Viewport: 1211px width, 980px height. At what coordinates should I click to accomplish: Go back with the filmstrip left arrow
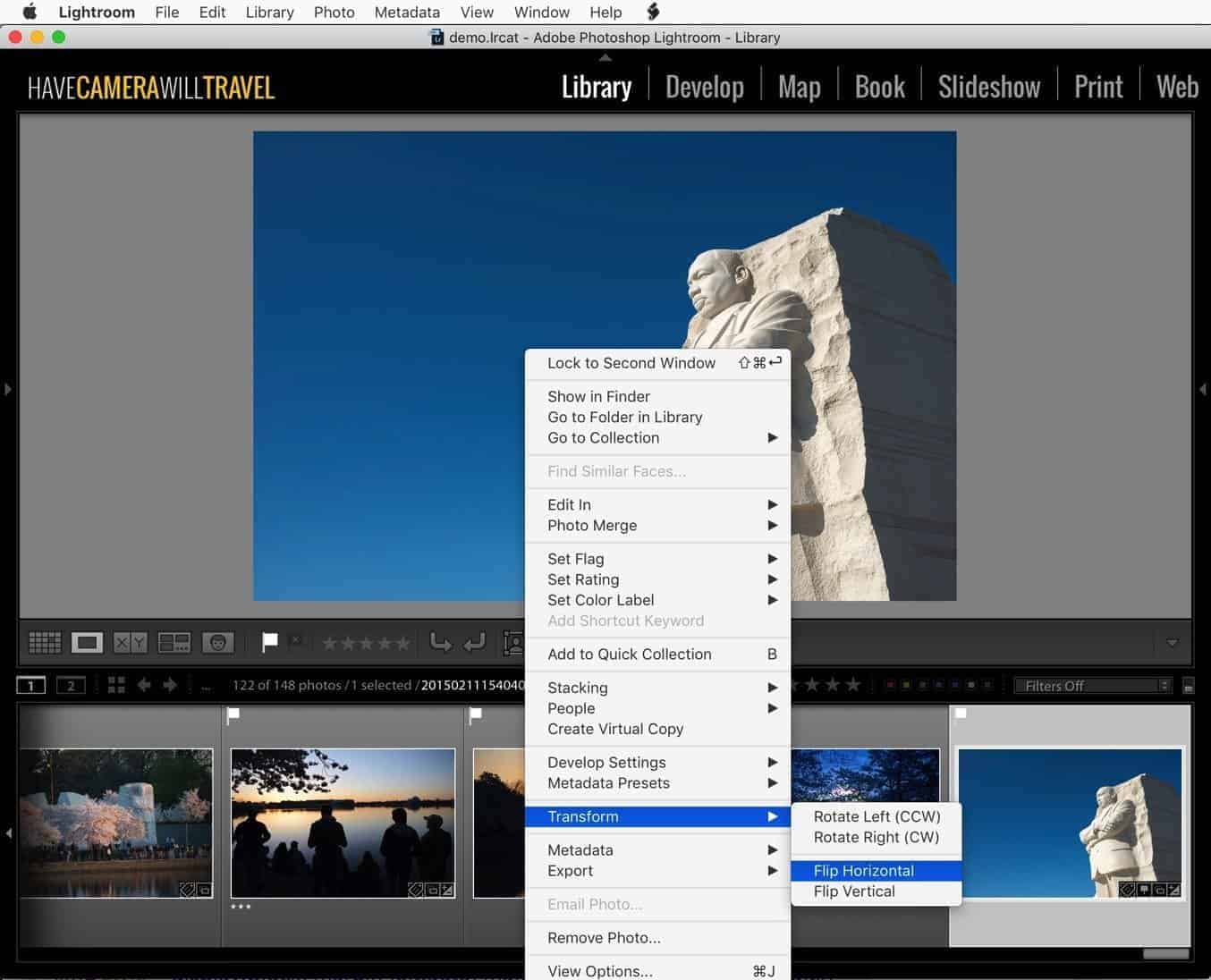point(143,686)
